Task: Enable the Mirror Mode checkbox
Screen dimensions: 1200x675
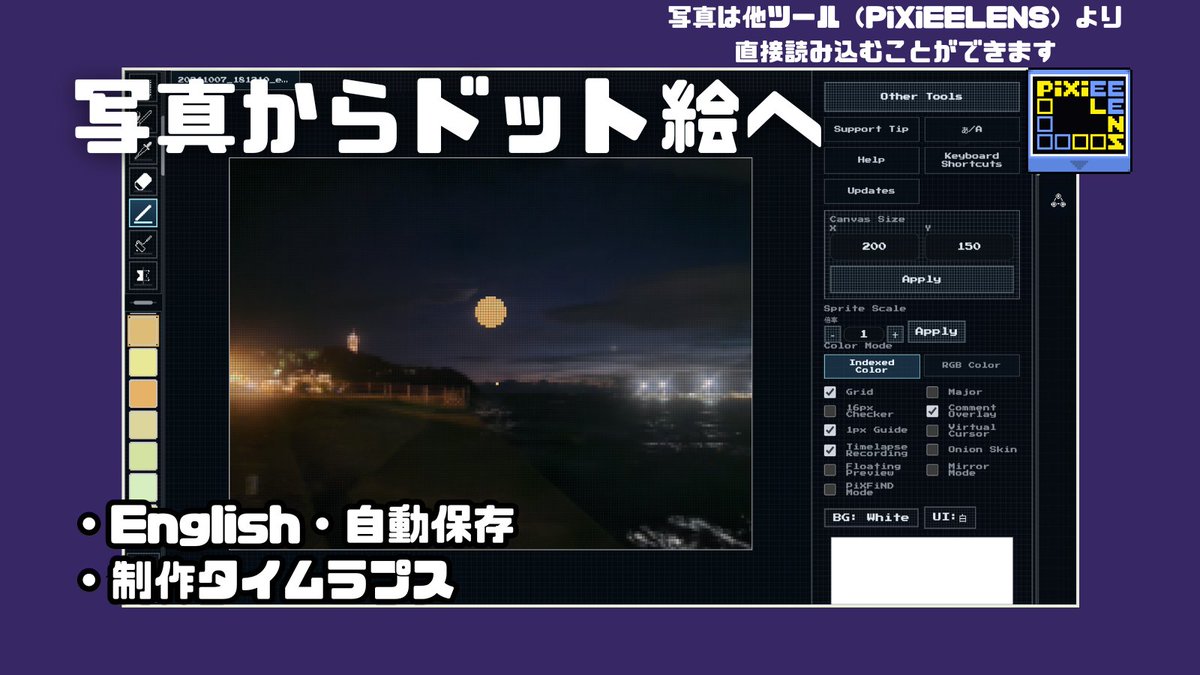Action: click(x=932, y=469)
